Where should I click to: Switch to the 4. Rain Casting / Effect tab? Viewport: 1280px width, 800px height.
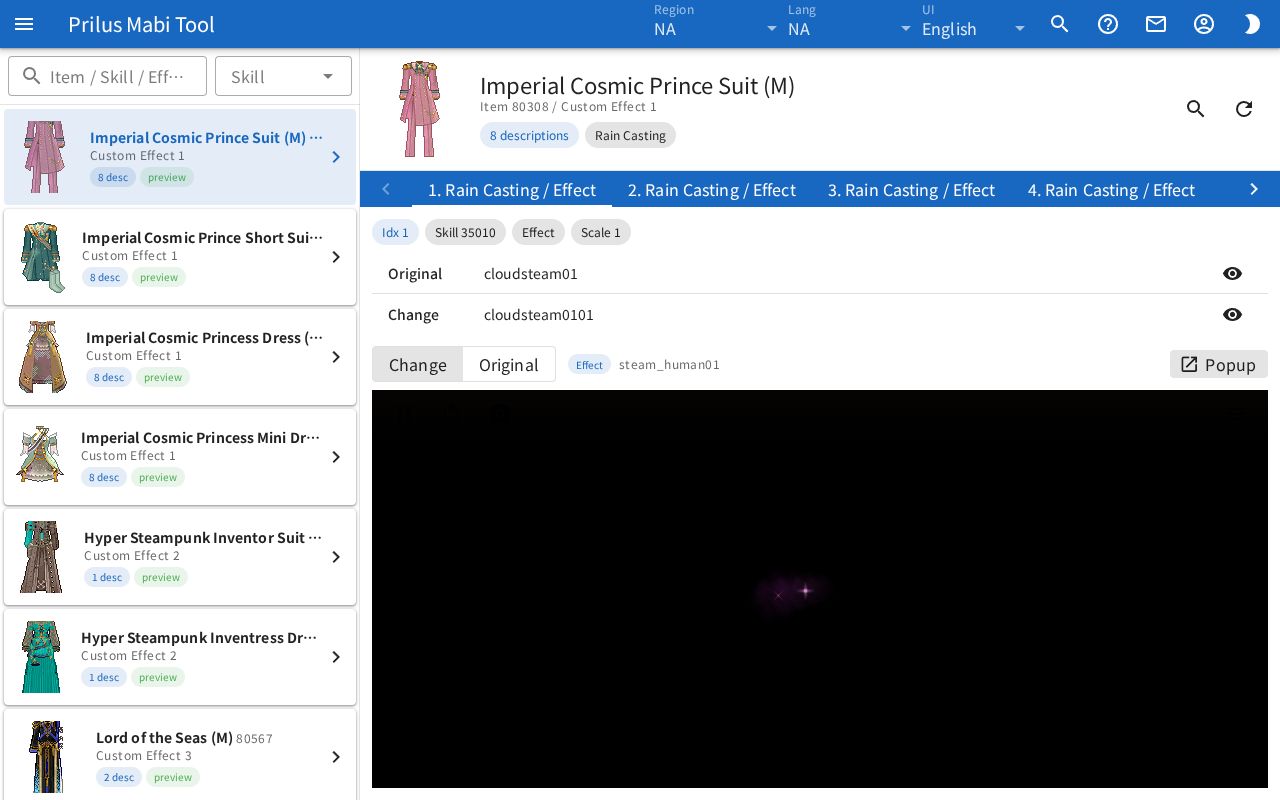click(x=1111, y=190)
